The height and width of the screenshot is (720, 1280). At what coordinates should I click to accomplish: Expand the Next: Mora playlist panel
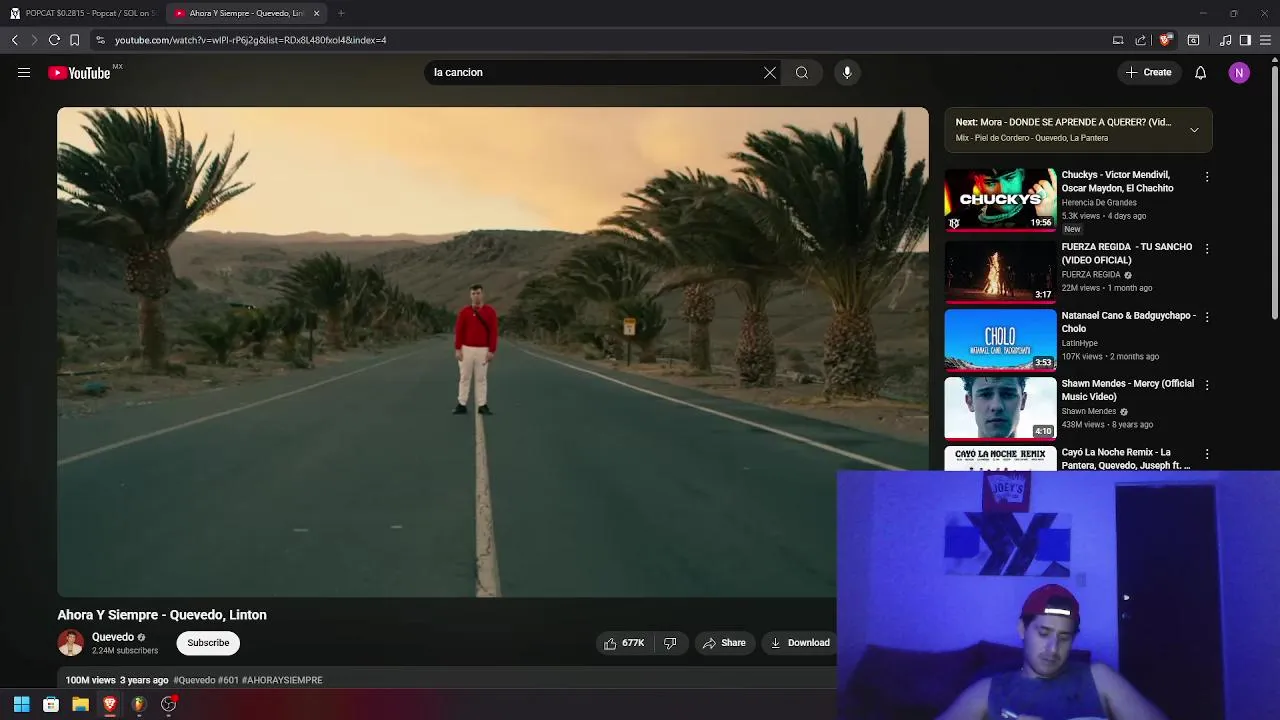1194,130
